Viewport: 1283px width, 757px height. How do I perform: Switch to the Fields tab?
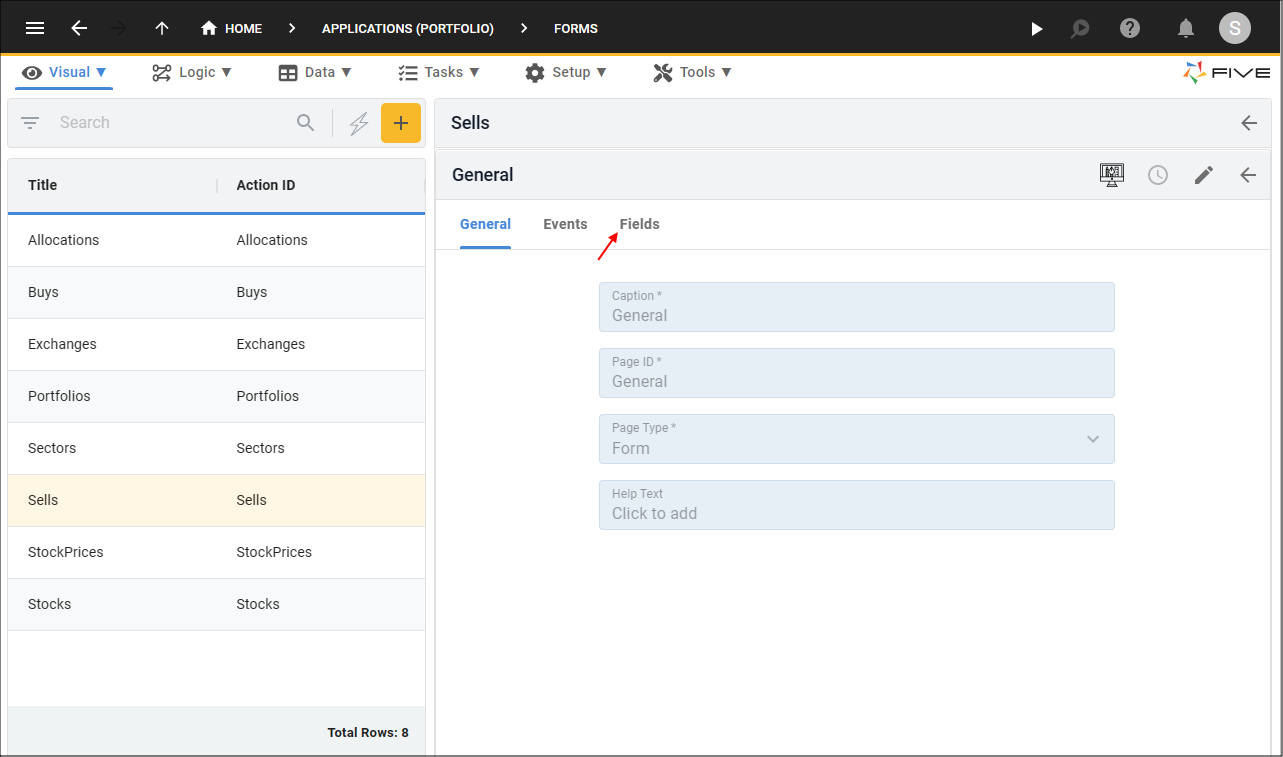(x=640, y=224)
